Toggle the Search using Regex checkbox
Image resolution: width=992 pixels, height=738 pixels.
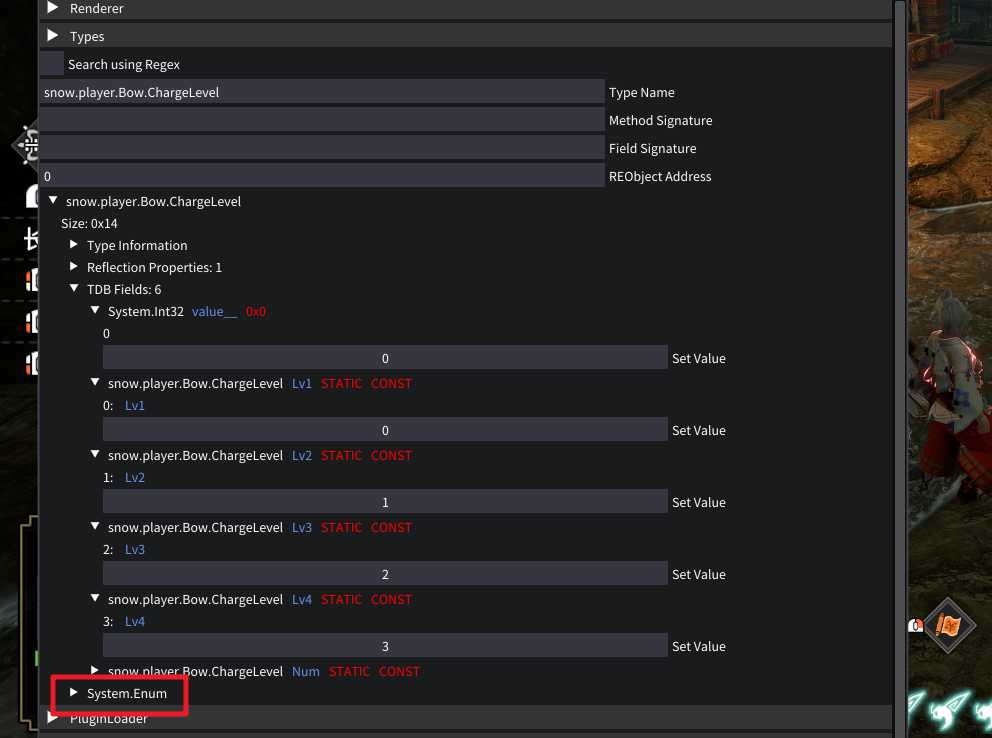52,64
